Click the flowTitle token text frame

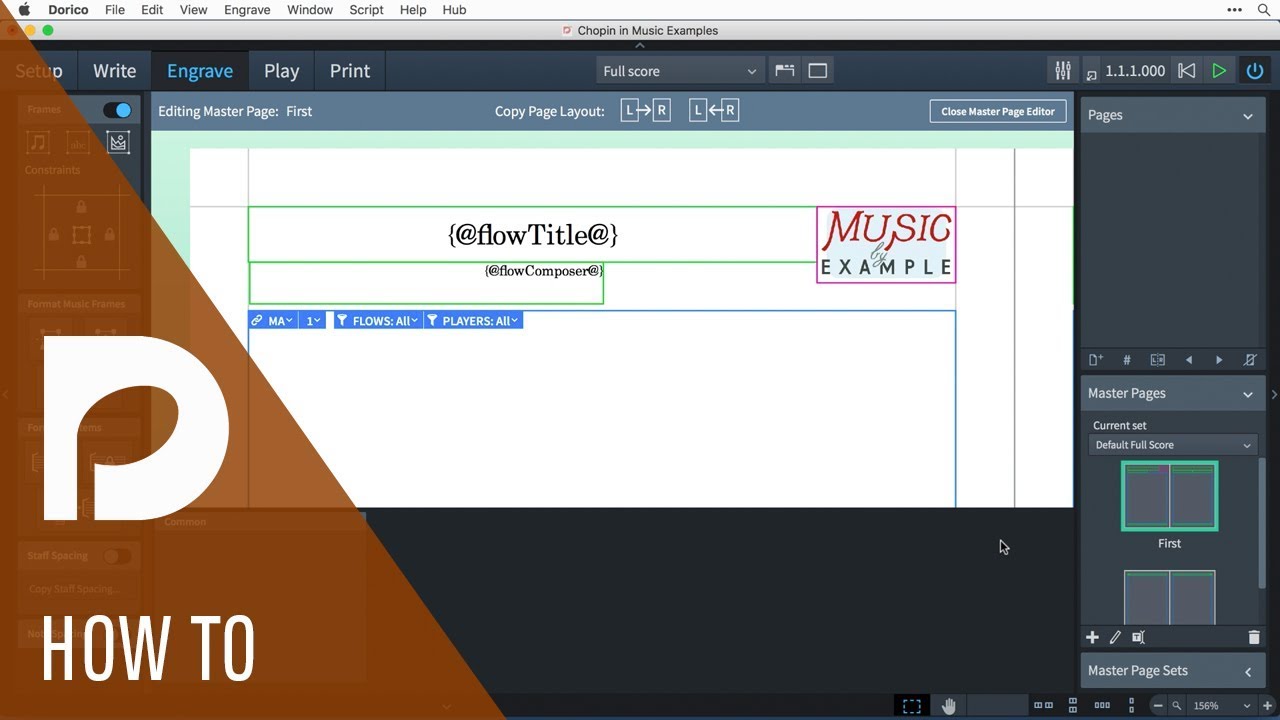(x=533, y=235)
